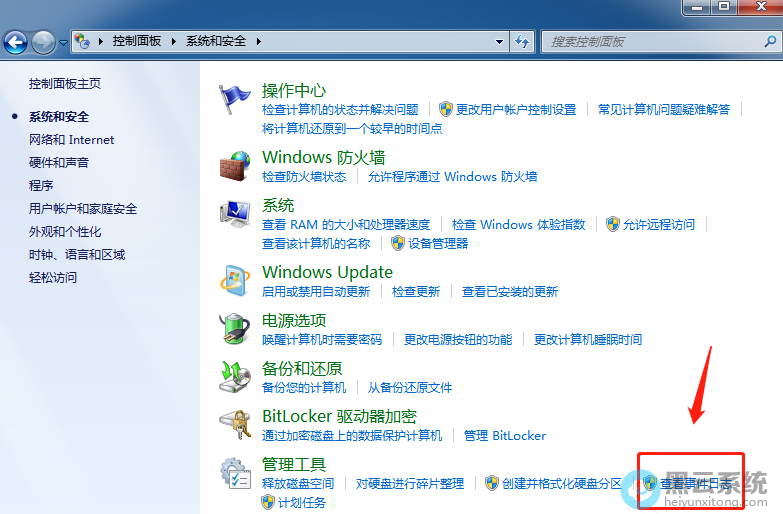The image size is (783, 514).
Task: Click the System computer icon
Action: coord(235,214)
